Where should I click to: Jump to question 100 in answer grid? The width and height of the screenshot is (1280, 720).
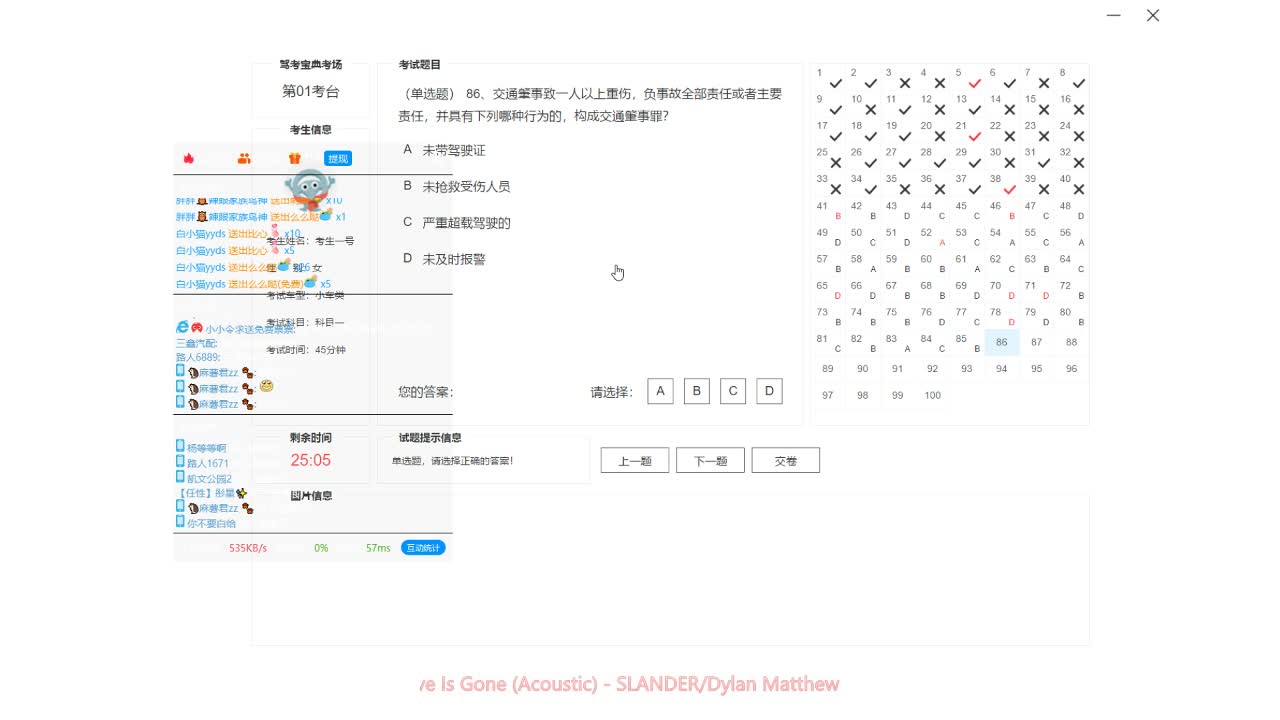932,396
